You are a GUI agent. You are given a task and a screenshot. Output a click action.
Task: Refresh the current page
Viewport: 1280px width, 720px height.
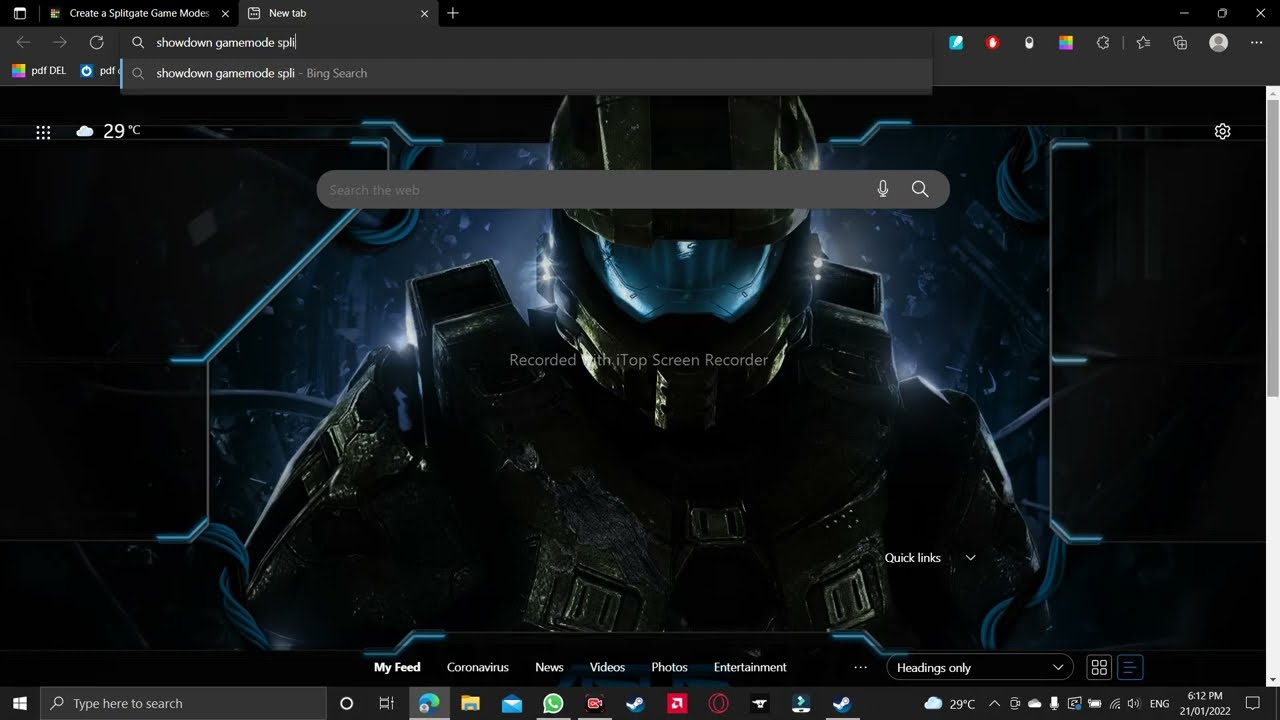click(x=96, y=42)
